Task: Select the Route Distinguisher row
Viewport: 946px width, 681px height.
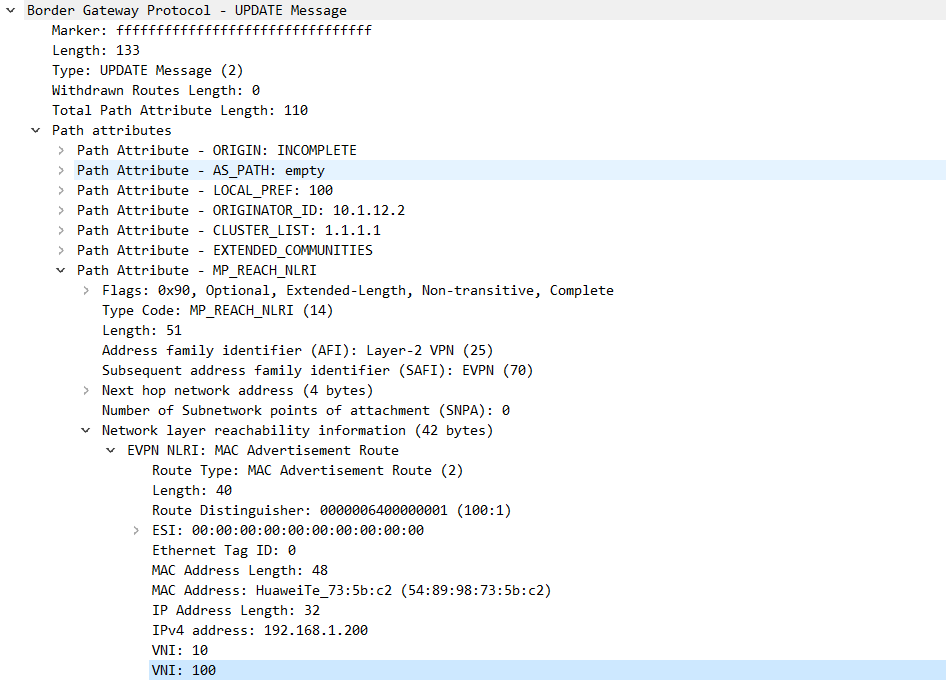Action: pos(331,510)
